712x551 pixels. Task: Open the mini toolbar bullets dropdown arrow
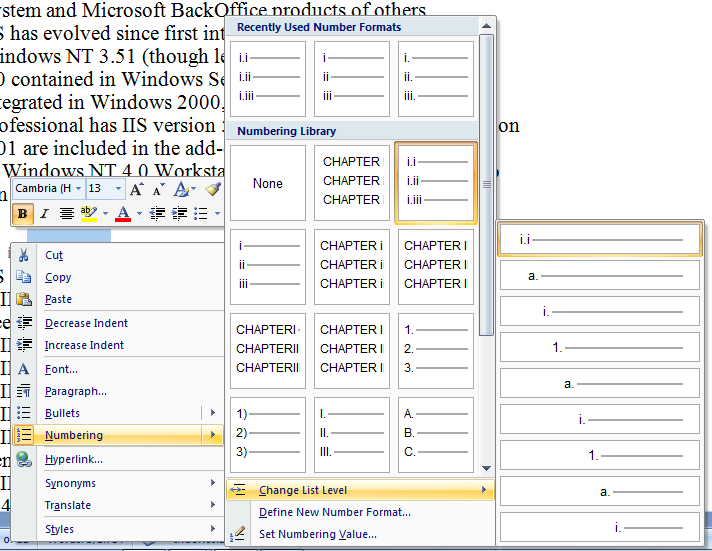pyautogui.click(x=217, y=213)
